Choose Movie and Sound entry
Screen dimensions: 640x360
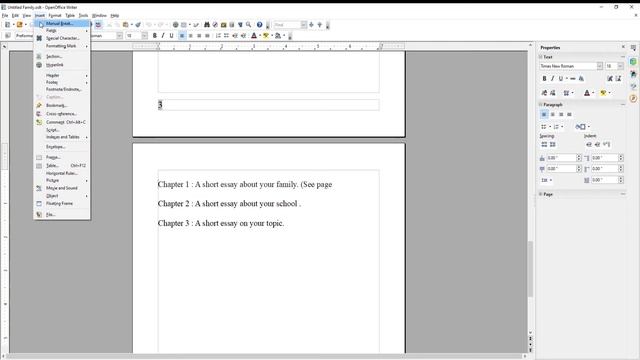point(62,188)
